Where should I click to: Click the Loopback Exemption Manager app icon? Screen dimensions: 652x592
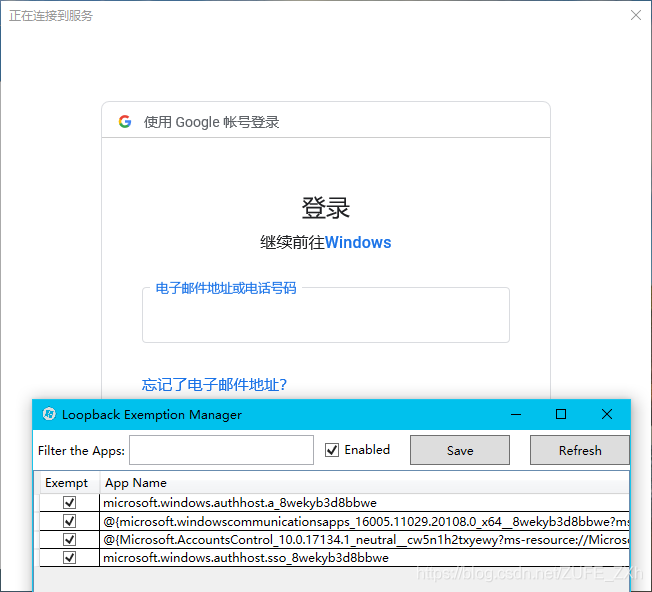[x=49, y=414]
